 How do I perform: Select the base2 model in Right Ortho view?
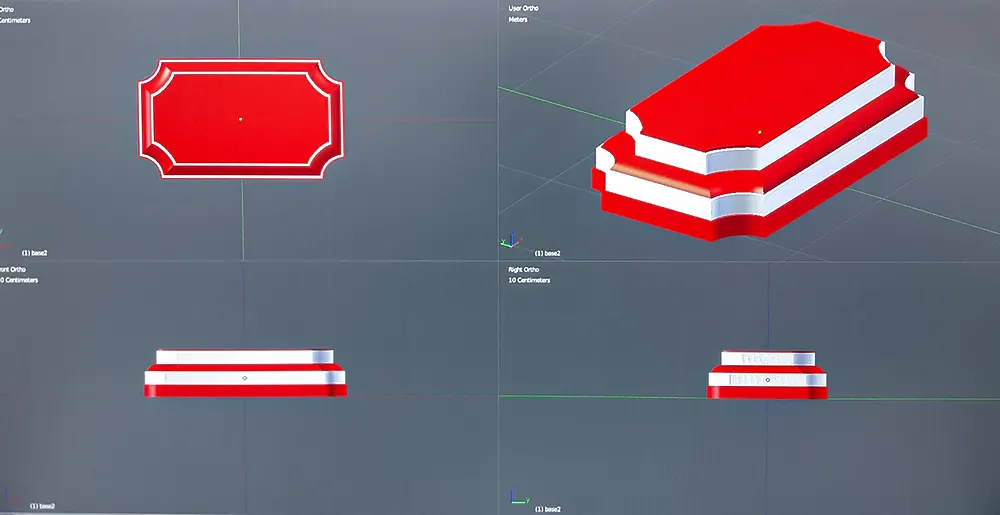tap(767, 375)
